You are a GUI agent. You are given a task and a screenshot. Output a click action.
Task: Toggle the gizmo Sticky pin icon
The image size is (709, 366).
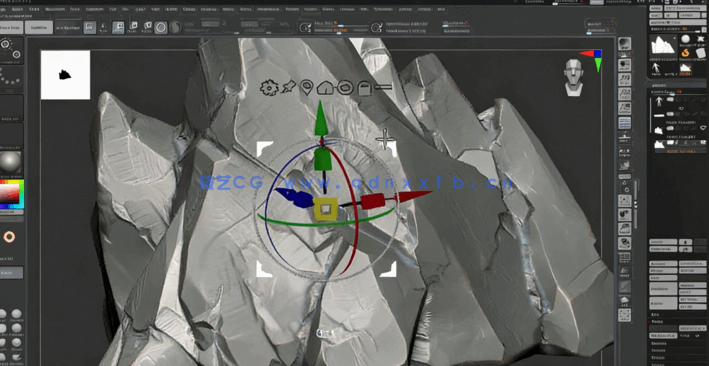click(288, 87)
